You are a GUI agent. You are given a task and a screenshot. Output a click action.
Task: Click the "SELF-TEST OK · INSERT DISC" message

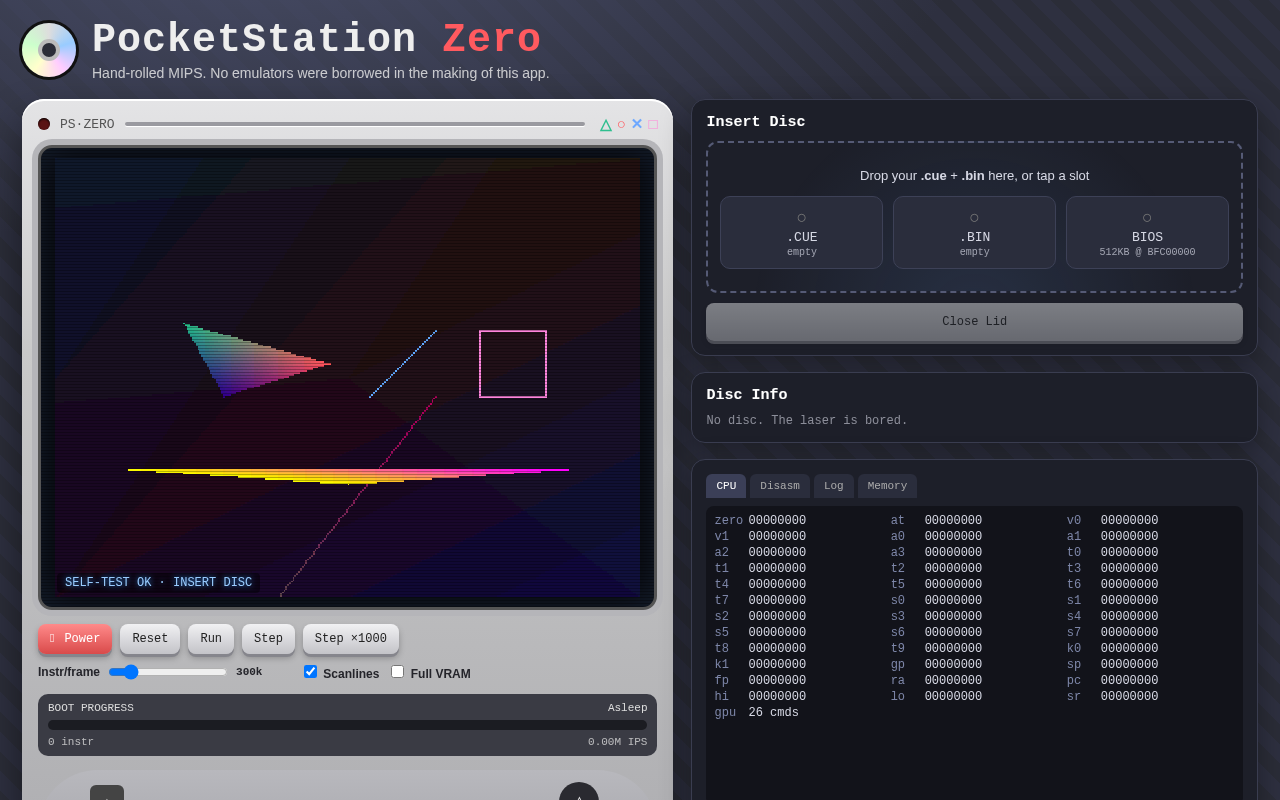pos(158,583)
